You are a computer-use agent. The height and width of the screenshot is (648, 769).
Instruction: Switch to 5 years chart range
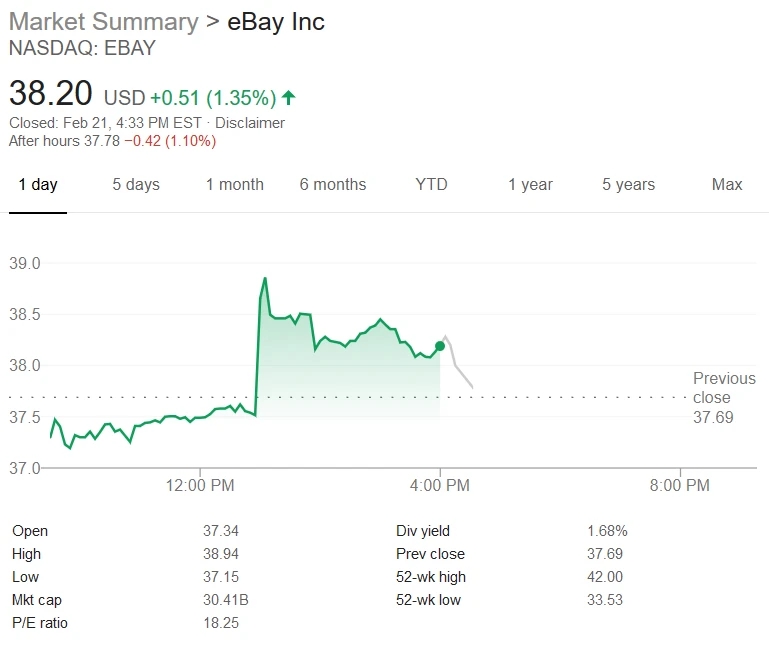tap(628, 184)
